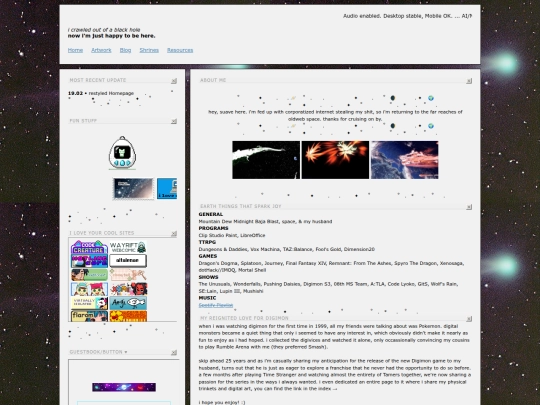Open the Resources link
540x405 pixels.
(x=180, y=50)
